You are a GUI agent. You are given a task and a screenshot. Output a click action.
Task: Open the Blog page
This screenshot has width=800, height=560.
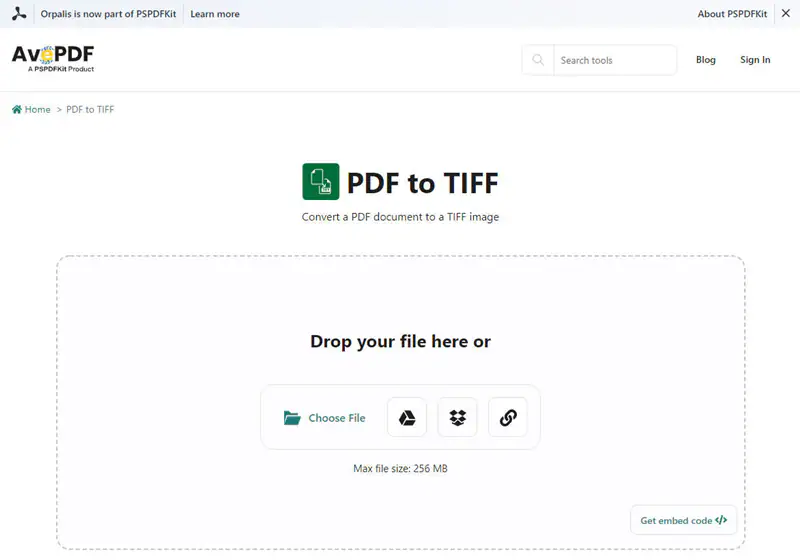706,60
